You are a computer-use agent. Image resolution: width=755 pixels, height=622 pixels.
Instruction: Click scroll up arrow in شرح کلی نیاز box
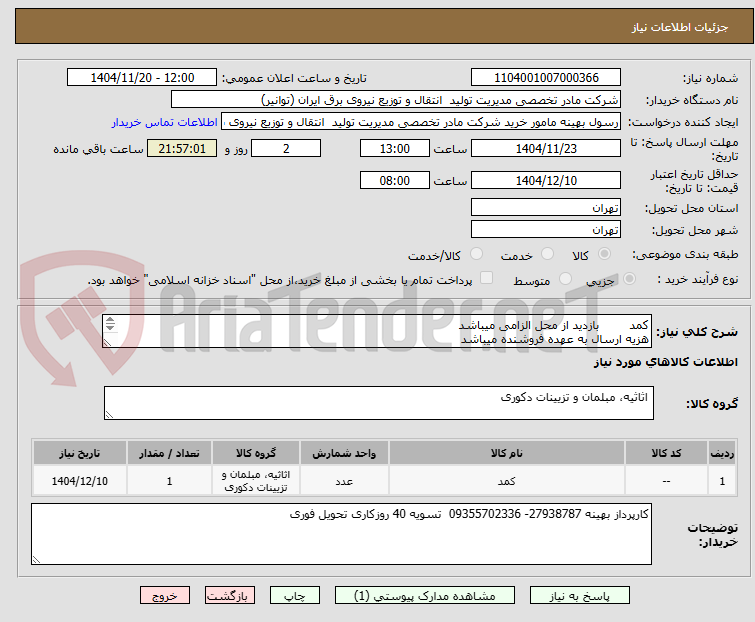pos(110,320)
